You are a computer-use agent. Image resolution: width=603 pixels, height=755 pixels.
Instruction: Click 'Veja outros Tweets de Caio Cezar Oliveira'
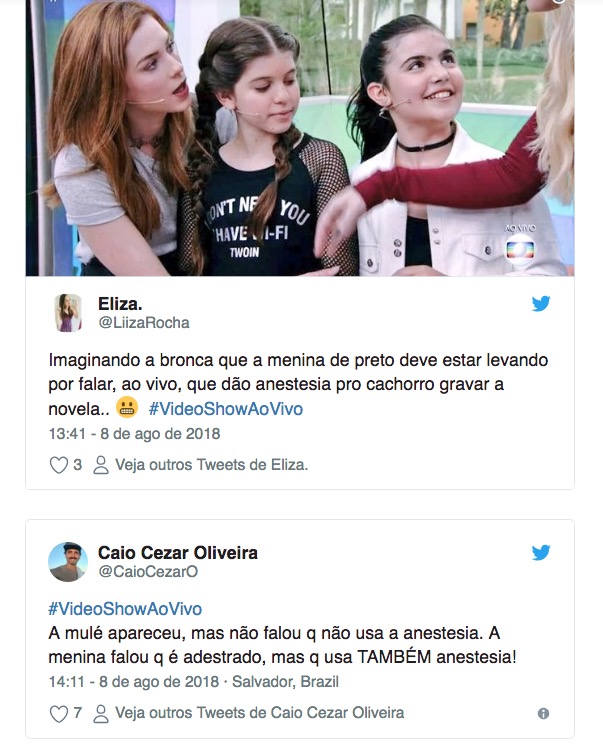260,713
